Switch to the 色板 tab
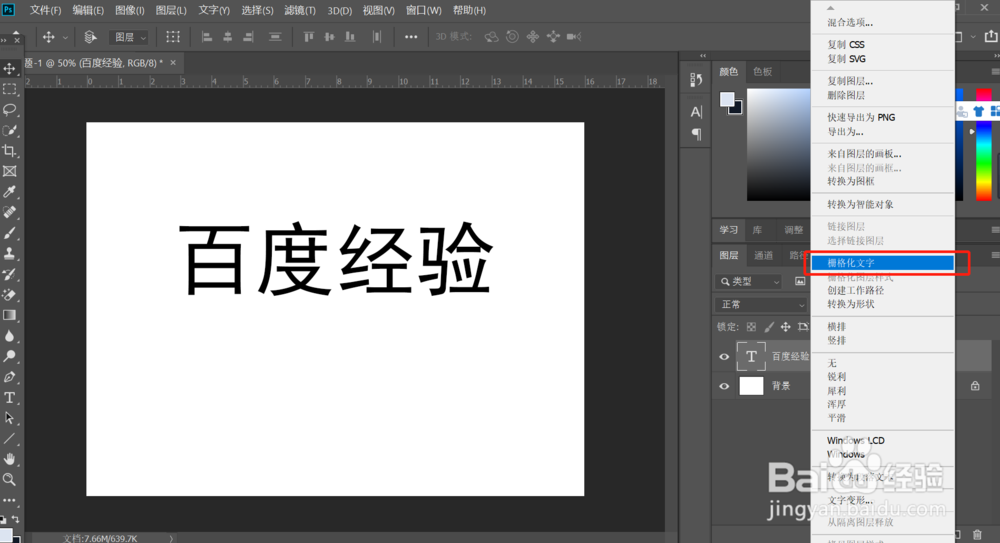Viewport: 1000px width, 543px height. (x=762, y=71)
